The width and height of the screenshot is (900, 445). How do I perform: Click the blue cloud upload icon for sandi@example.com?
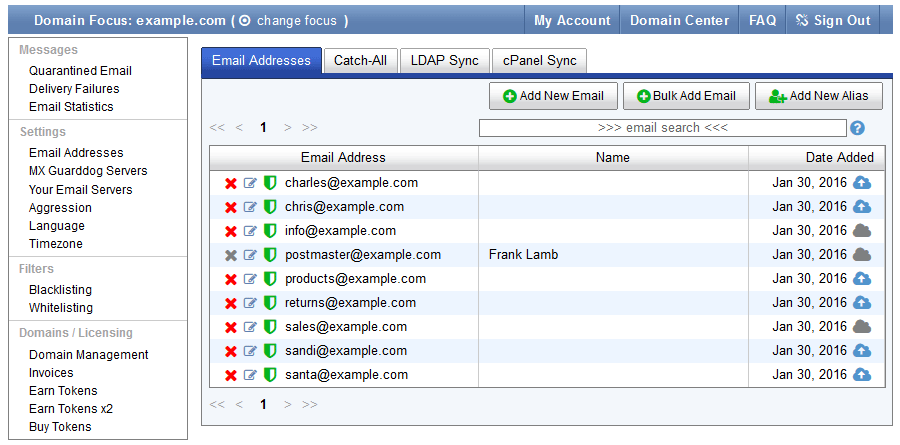(861, 351)
